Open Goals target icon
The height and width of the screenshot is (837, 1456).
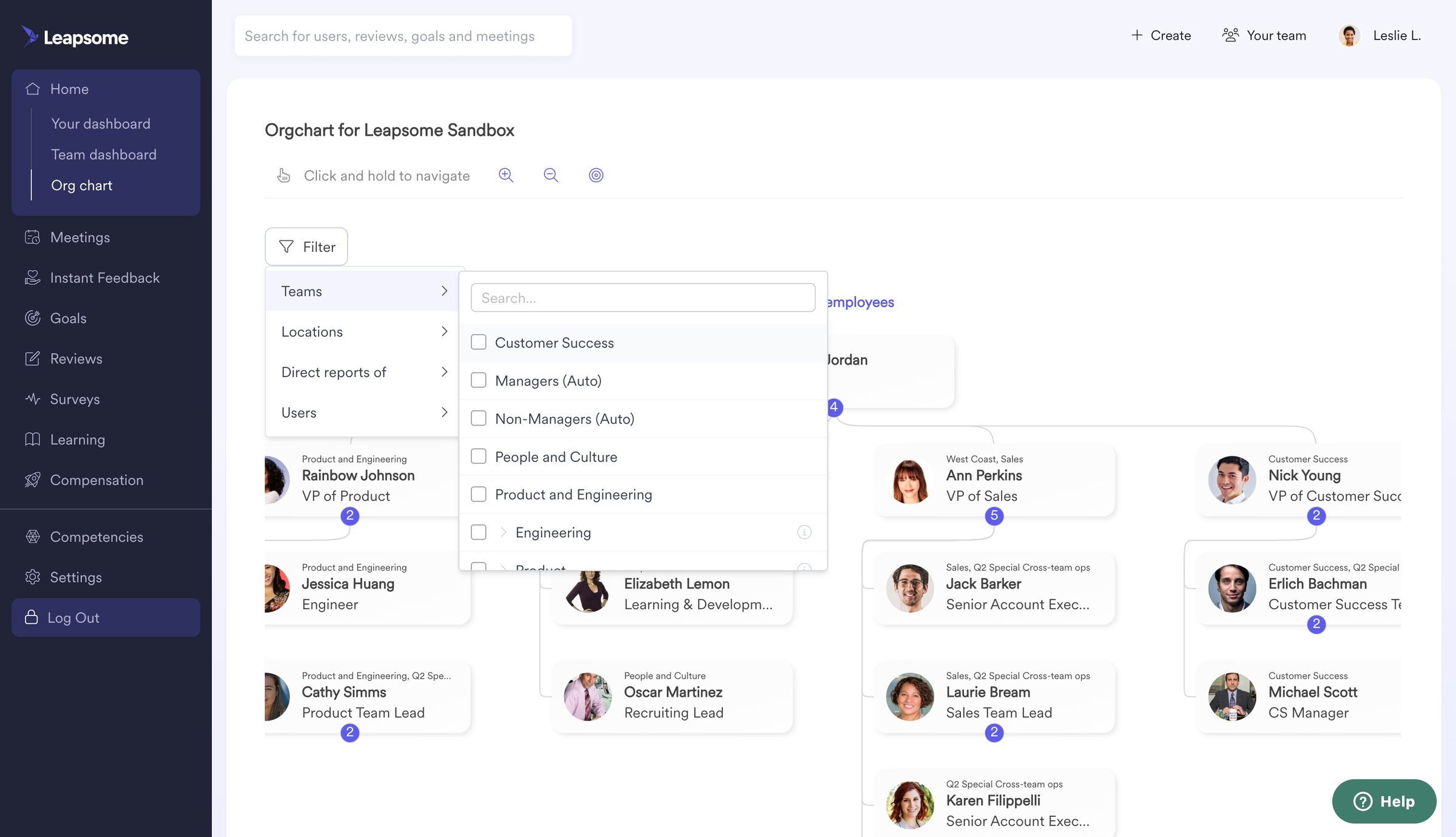coord(33,318)
